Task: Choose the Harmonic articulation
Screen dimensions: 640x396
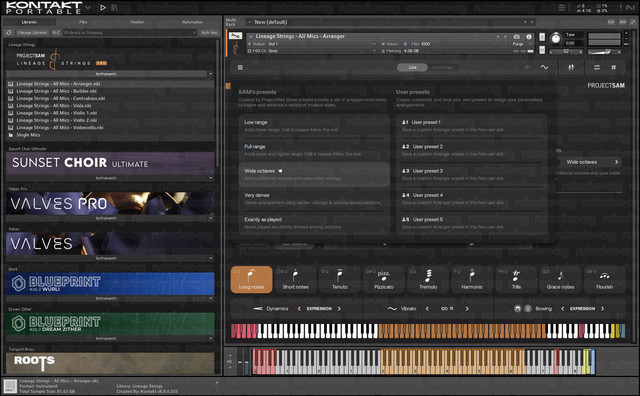Action: (472, 279)
